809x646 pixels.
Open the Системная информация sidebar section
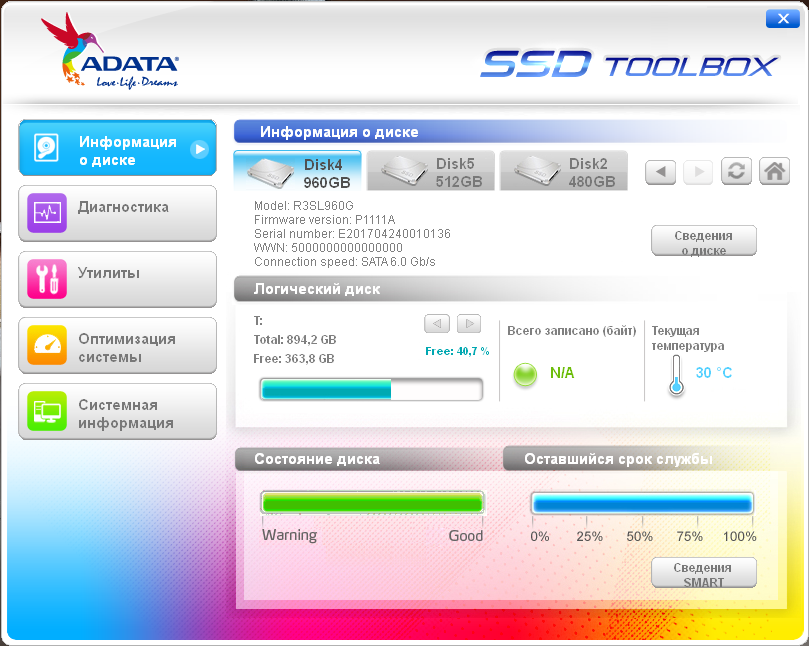pyautogui.click(x=117, y=412)
